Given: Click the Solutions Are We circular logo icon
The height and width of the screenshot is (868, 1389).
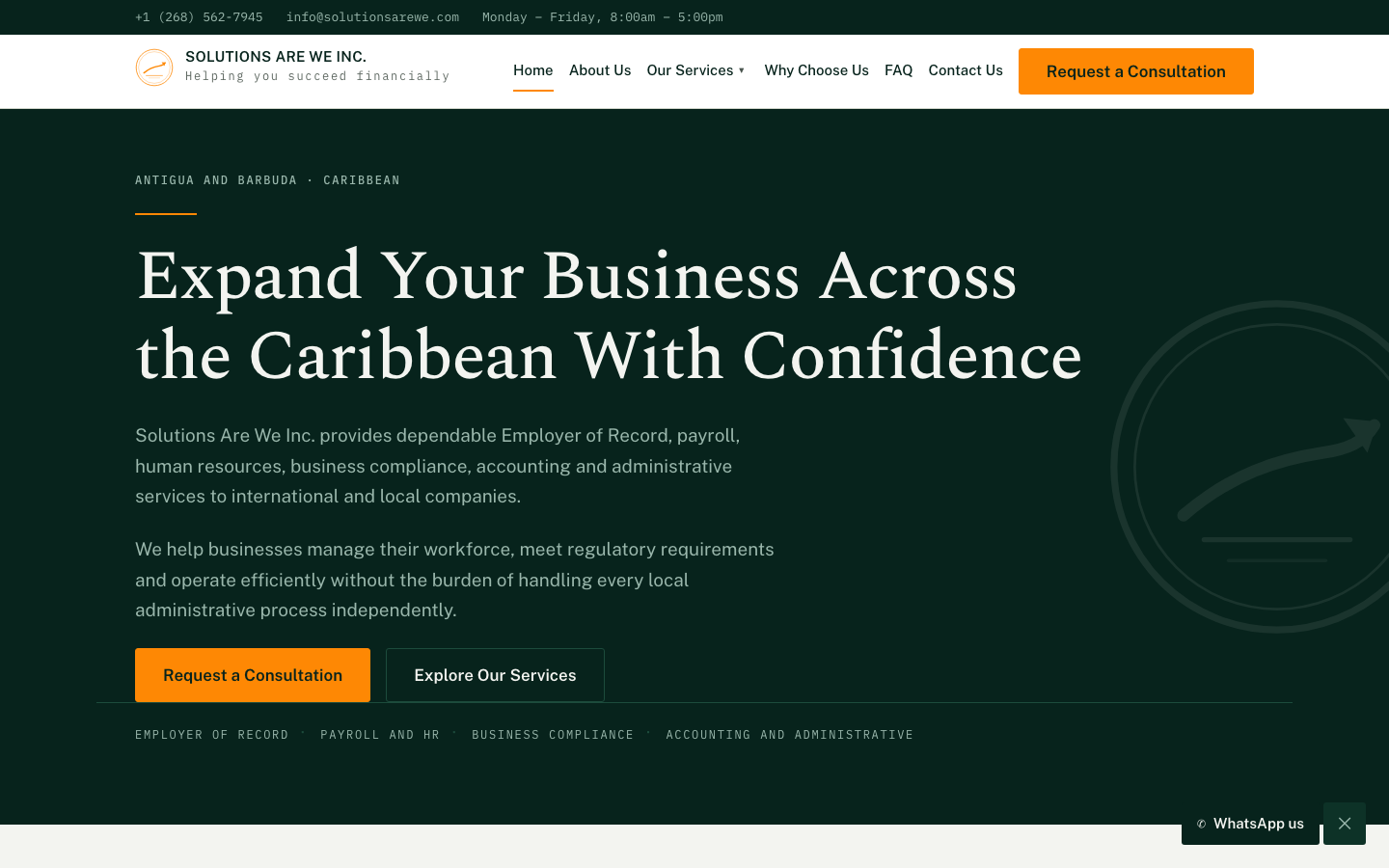Looking at the screenshot, I should coord(154,68).
